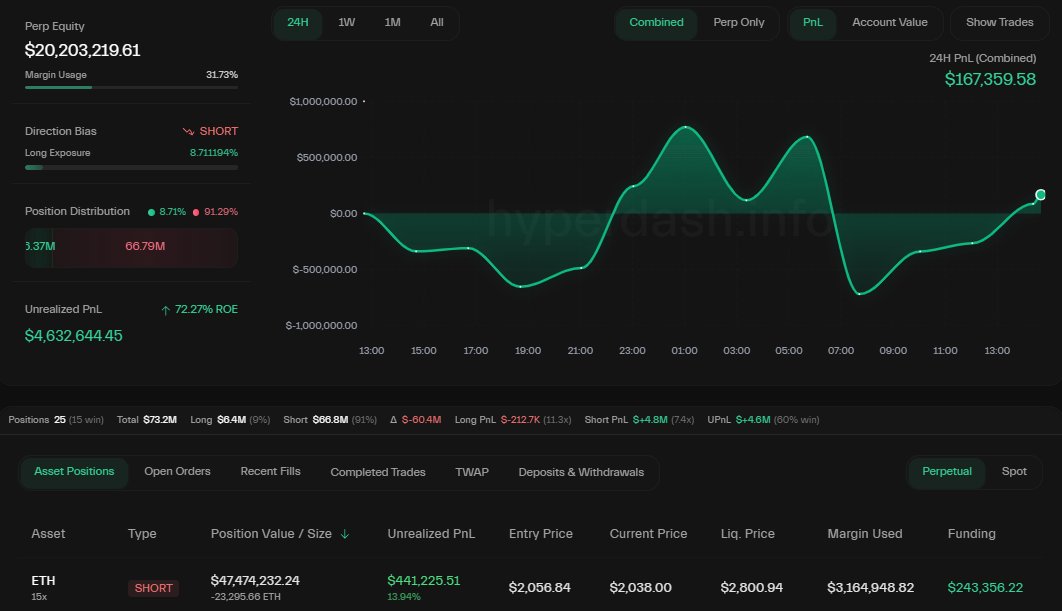Click the sort arrow beside Position Value / Size
Image resolution: width=1062 pixels, height=611 pixels.
coord(345,534)
